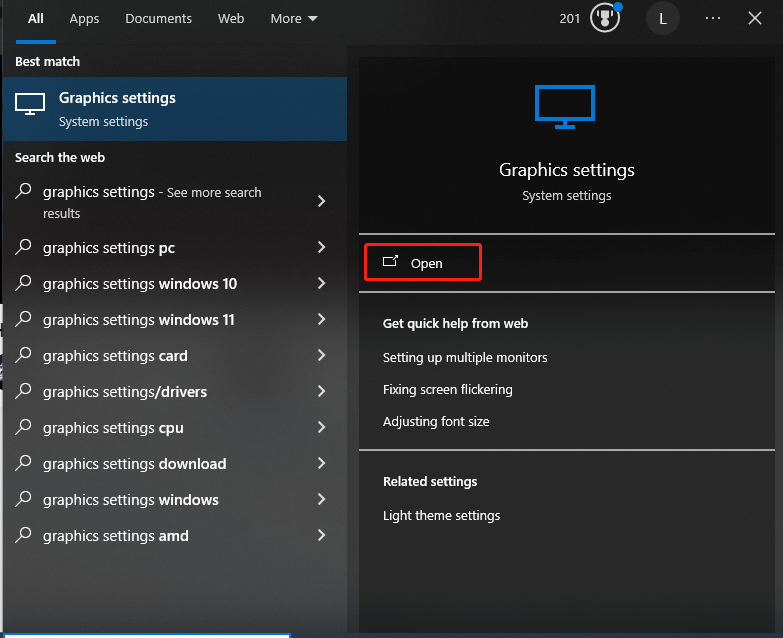Image resolution: width=783 pixels, height=638 pixels.
Task: Open the three-dot options menu
Action: click(x=713, y=18)
